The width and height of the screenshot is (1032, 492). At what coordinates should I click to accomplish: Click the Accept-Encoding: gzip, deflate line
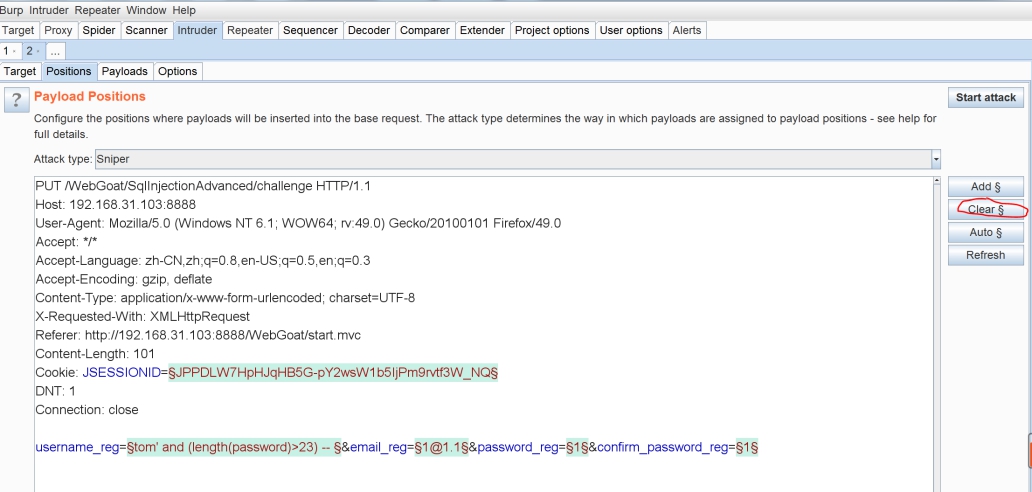click(x=124, y=279)
